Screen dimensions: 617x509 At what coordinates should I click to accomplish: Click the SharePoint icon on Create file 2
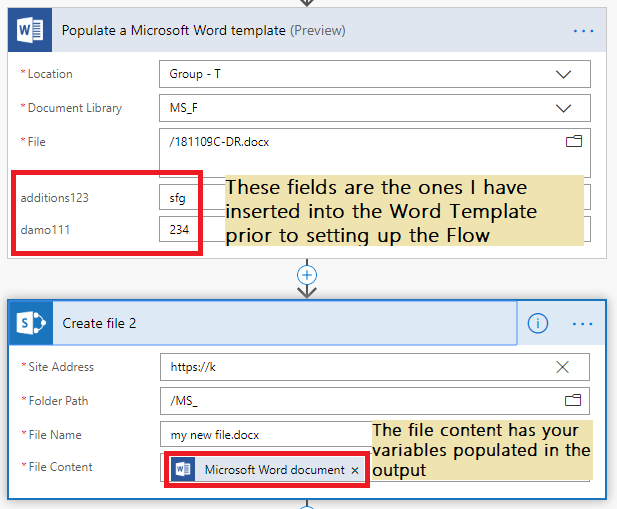(31, 323)
